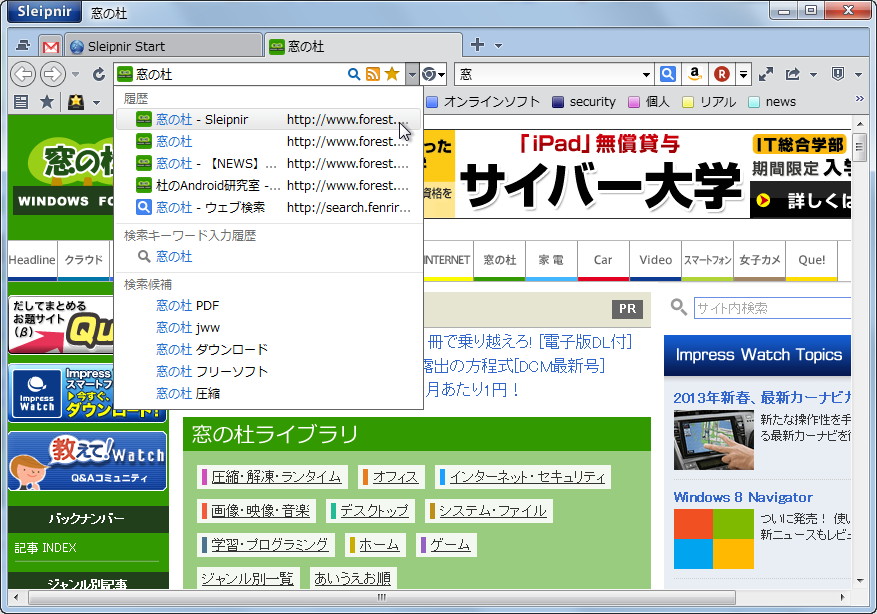Image resolution: width=877 pixels, height=614 pixels.
Task: Search using the magnifier icon in the address bar
Action: (352, 74)
